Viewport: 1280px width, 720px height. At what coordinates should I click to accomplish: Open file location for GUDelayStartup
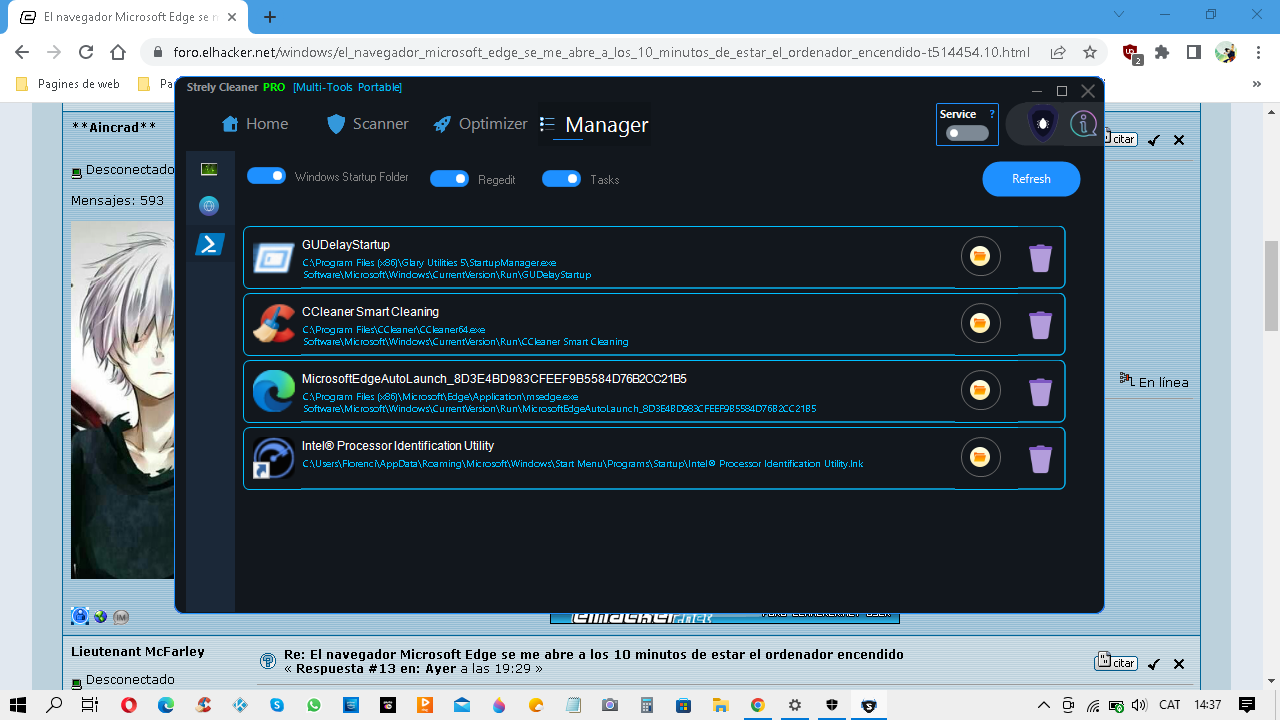tap(980, 257)
